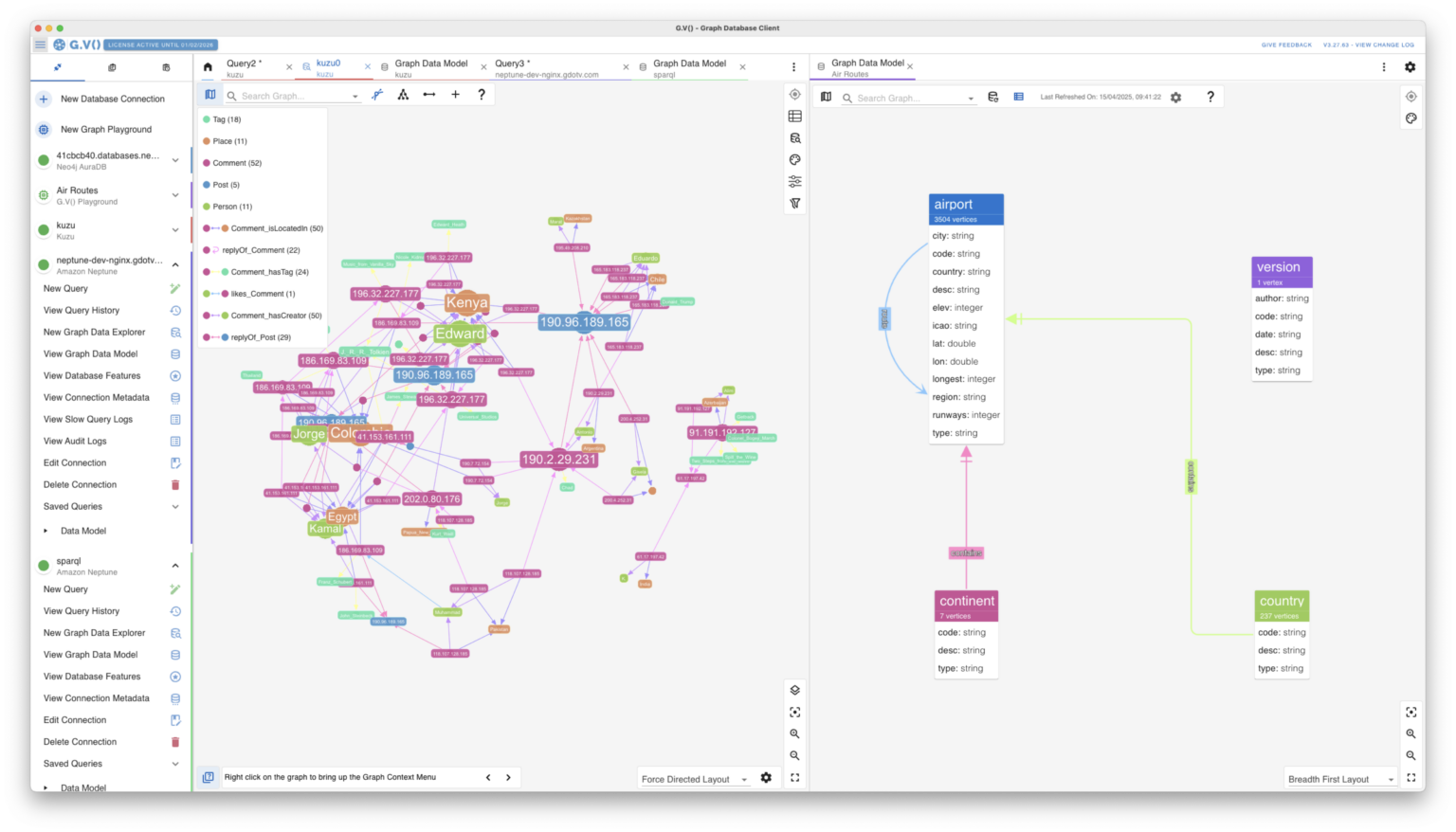Image resolution: width=1456 pixels, height=832 pixels.
Task: Expand the Air Routes connection chevron
Action: coord(175,195)
